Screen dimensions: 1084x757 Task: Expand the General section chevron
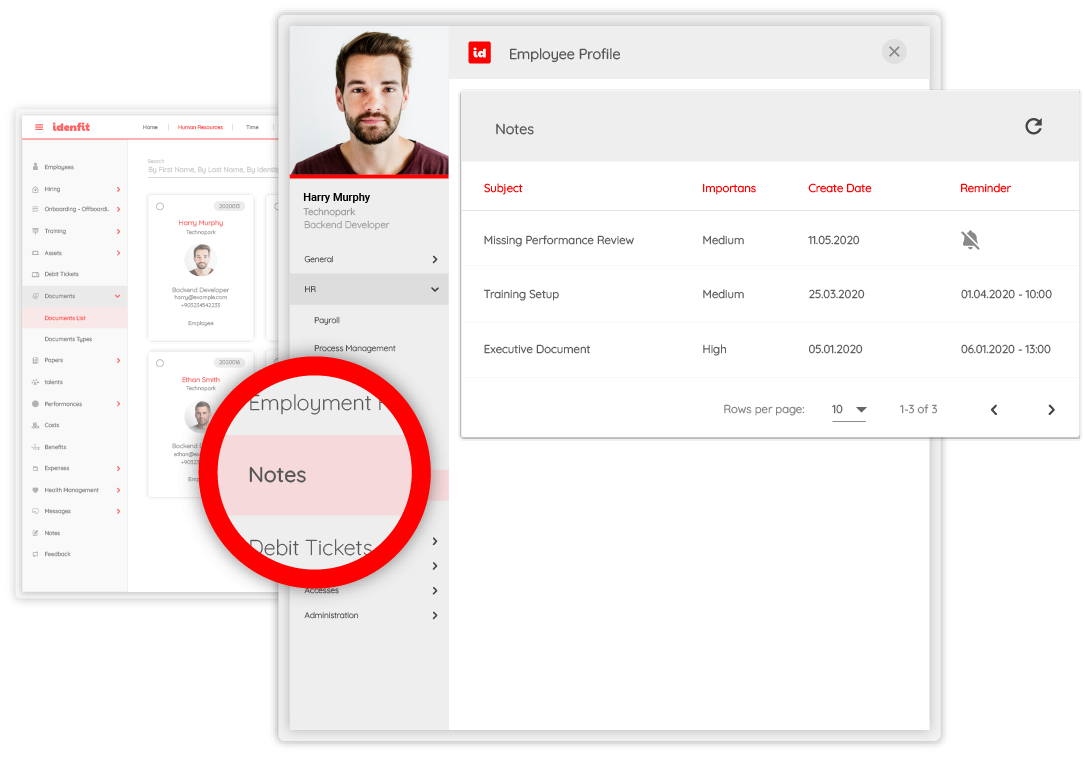tap(435, 259)
